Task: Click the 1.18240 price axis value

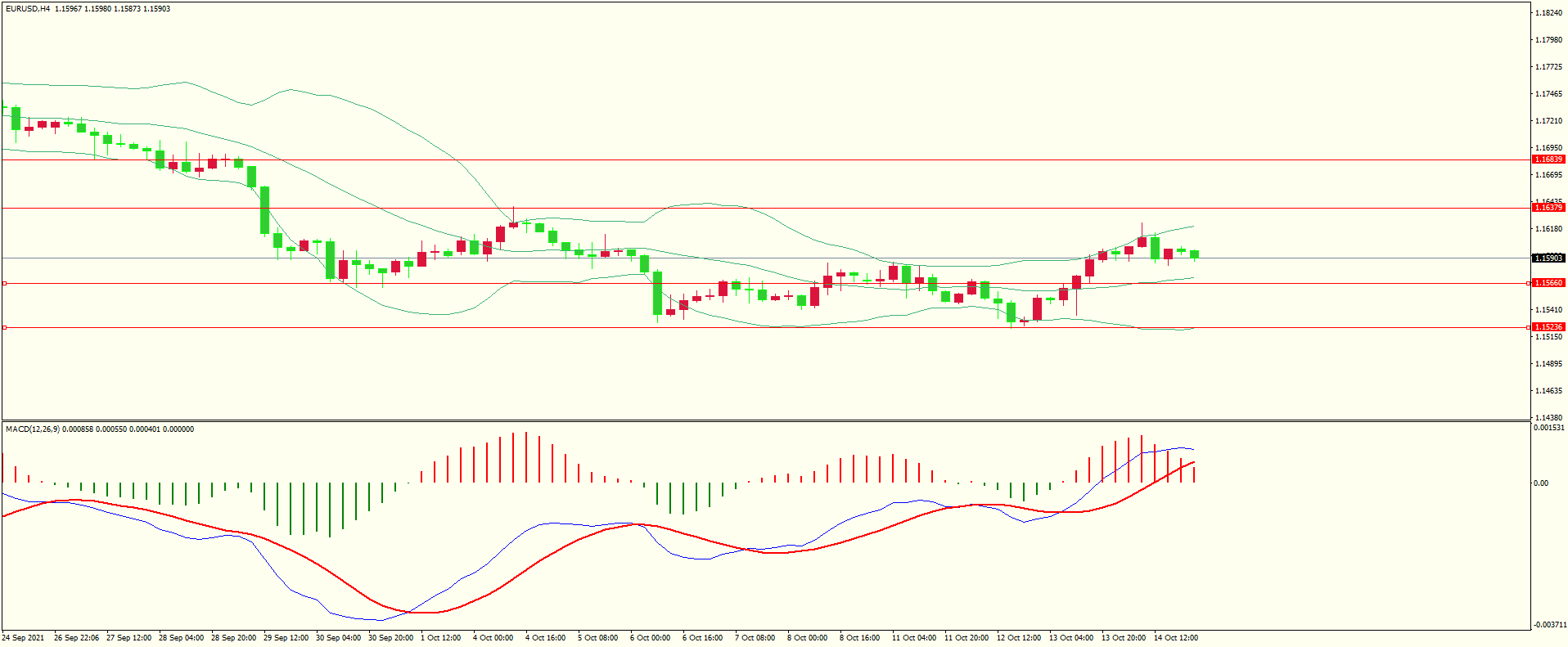Action: click(1548, 13)
